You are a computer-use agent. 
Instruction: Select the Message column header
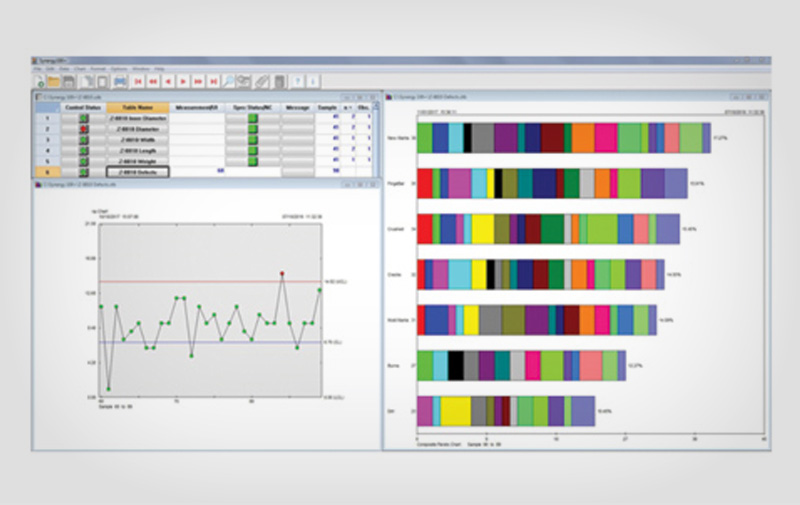point(298,108)
